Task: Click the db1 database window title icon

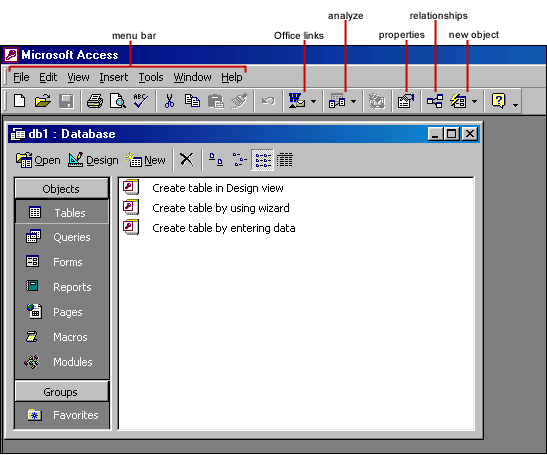Action: (x=17, y=134)
